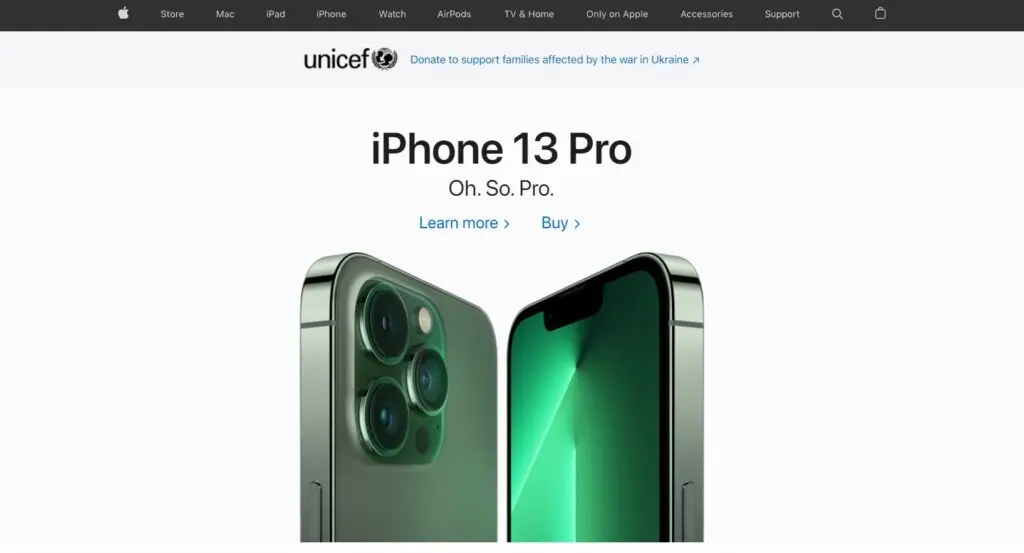Click the arrow after Ukraine donation link
This screenshot has height=553, width=1024.
click(696, 60)
